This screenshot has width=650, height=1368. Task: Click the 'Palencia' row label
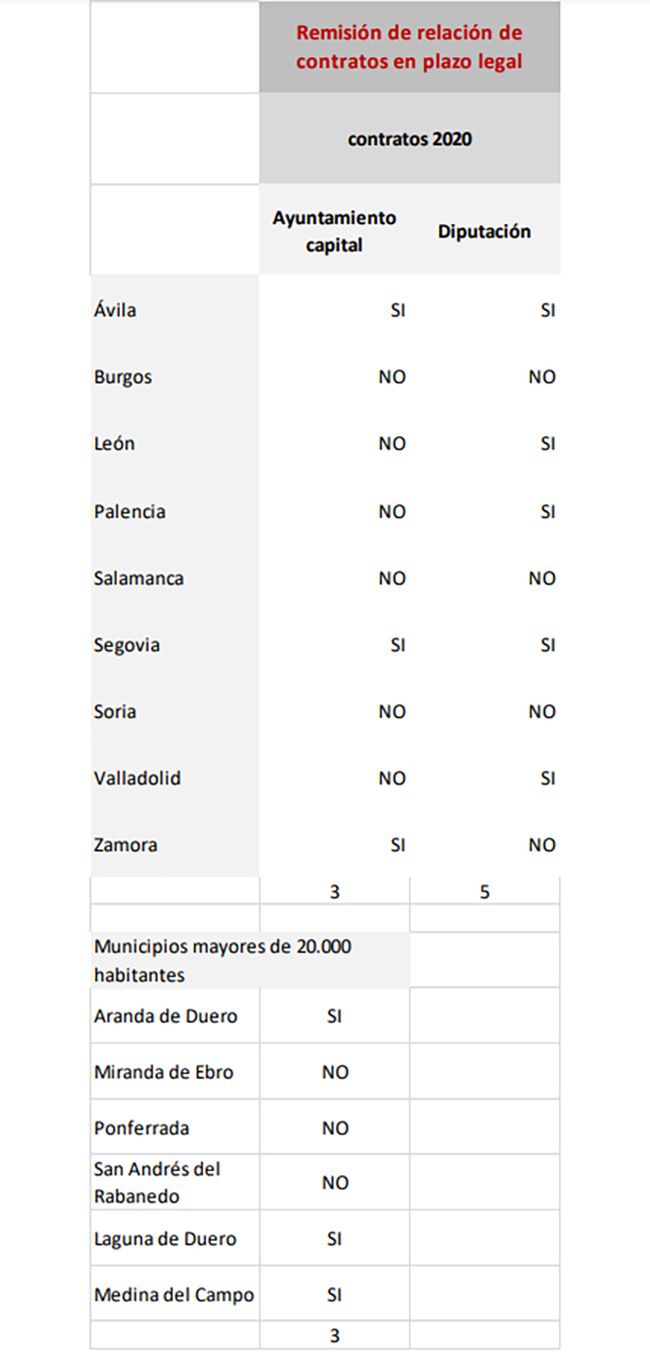pyautogui.click(x=130, y=511)
